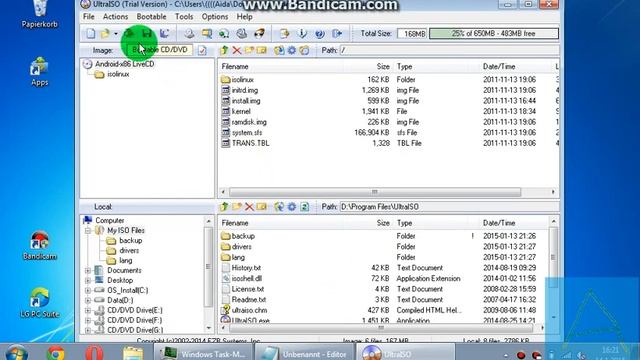The image size is (640, 360).
Task: Click the blue Info properties toolbar icon
Action: tap(302, 33)
